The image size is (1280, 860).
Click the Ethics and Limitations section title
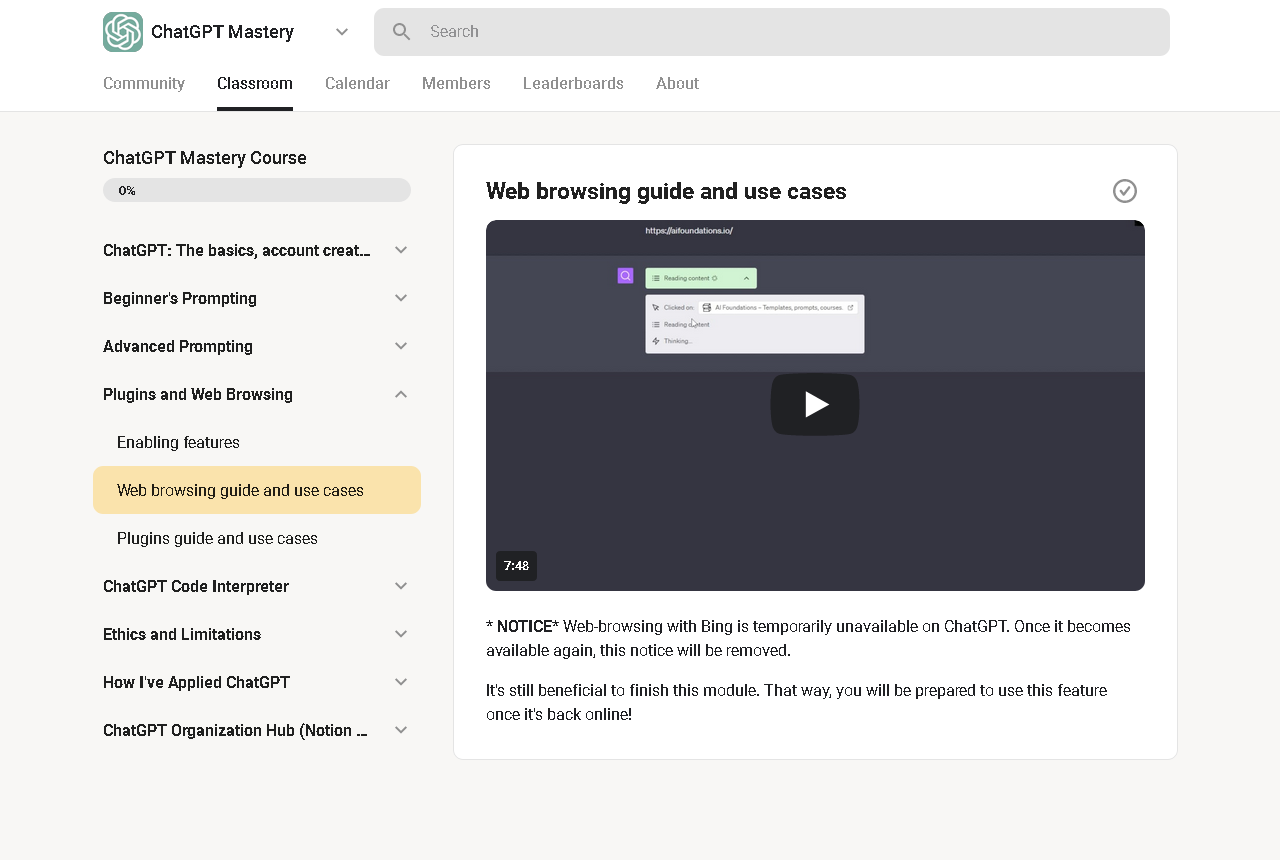(x=182, y=634)
